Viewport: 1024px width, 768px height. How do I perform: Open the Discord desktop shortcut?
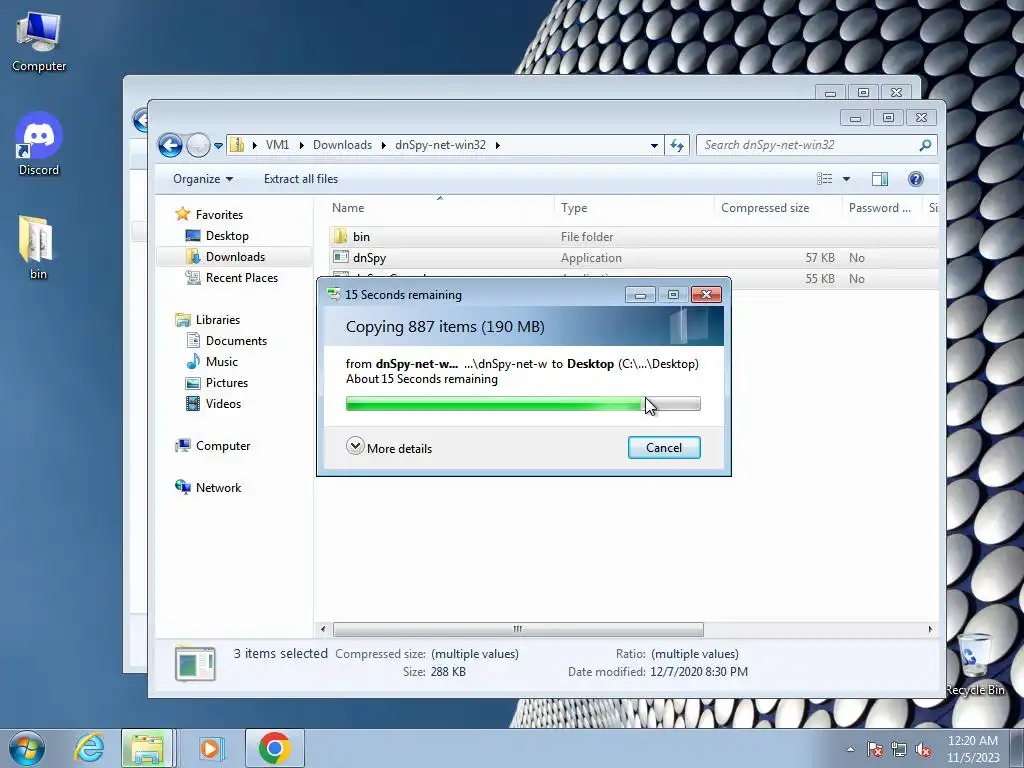[39, 144]
